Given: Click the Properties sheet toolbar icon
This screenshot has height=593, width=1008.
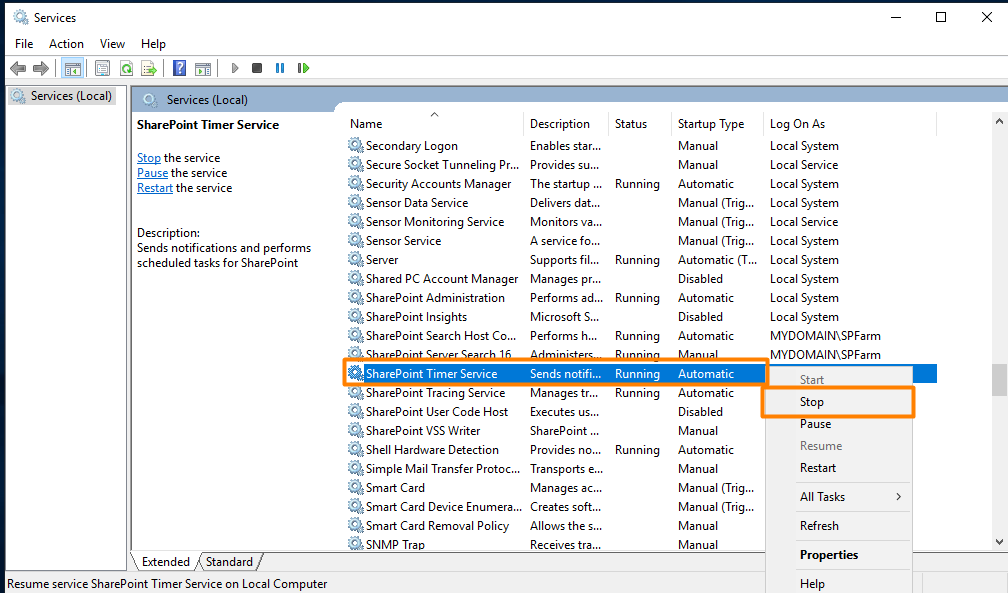Looking at the screenshot, I should [102, 68].
